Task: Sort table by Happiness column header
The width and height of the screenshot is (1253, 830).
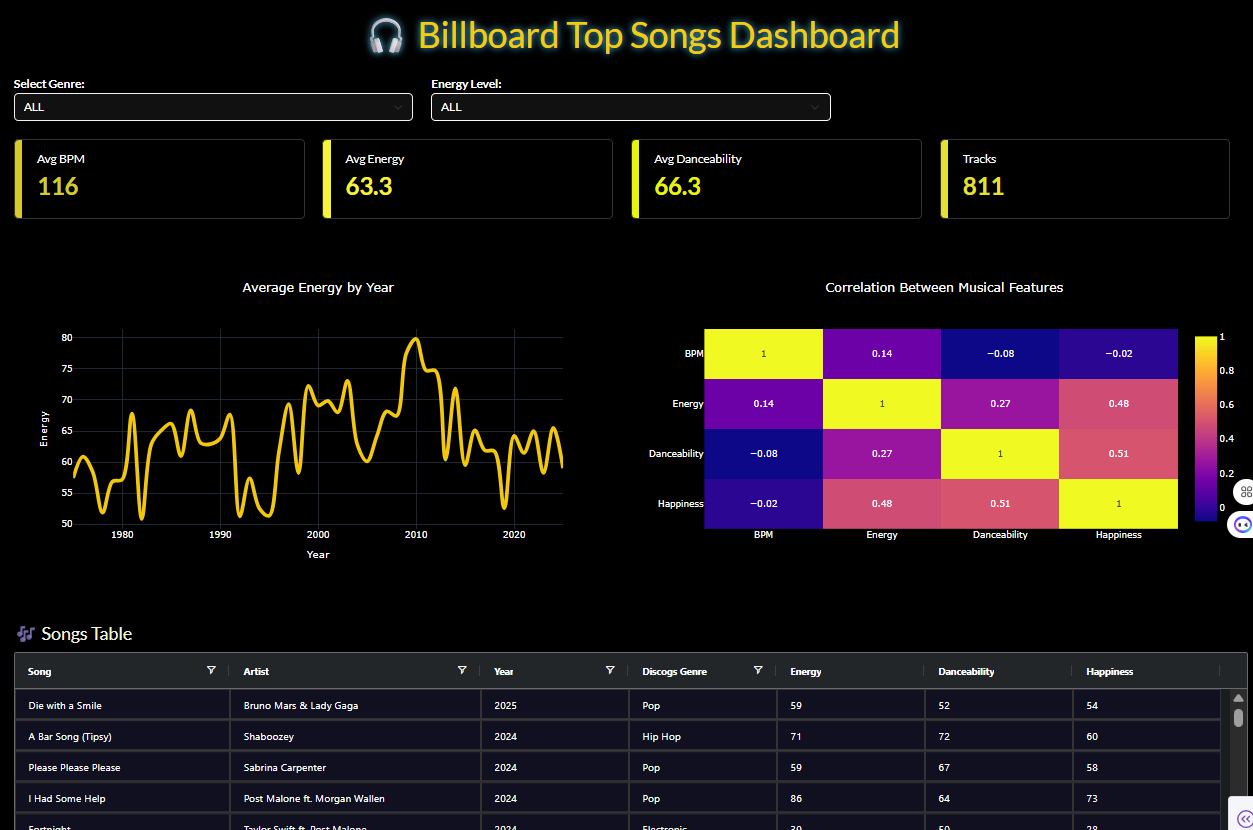Action: tap(1109, 672)
